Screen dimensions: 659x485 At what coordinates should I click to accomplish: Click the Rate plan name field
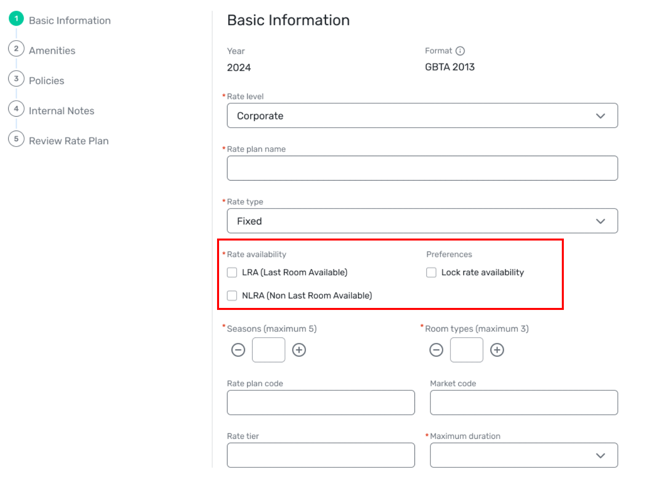coord(422,168)
